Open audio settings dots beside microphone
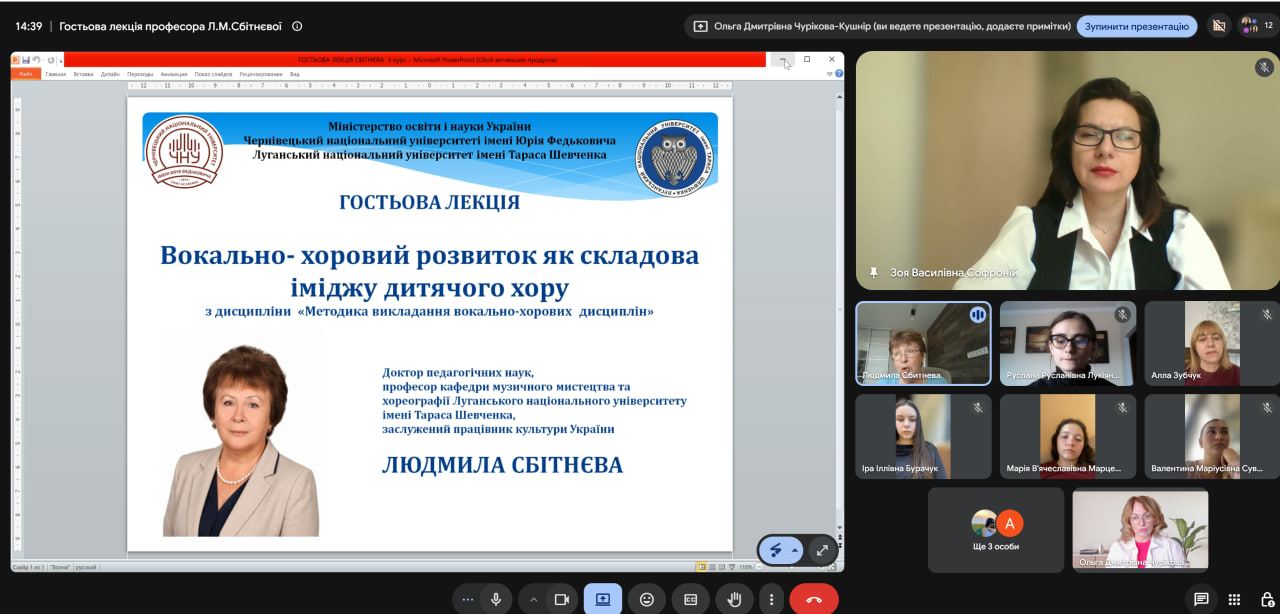The image size is (1280, 614). (467, 599)
